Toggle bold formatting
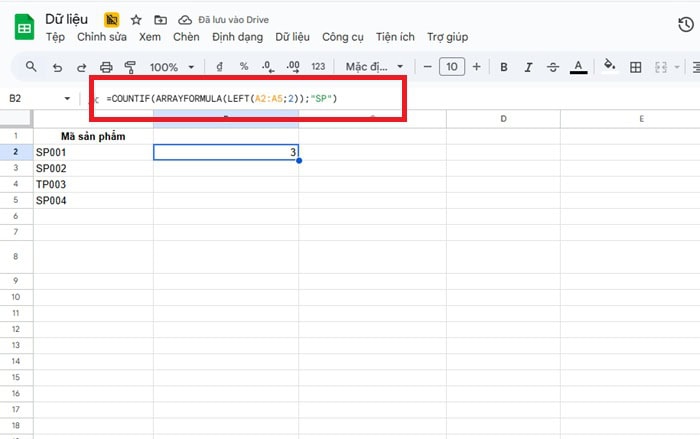The height and width of the screenshot is (439, 700). tap(503, 67)
